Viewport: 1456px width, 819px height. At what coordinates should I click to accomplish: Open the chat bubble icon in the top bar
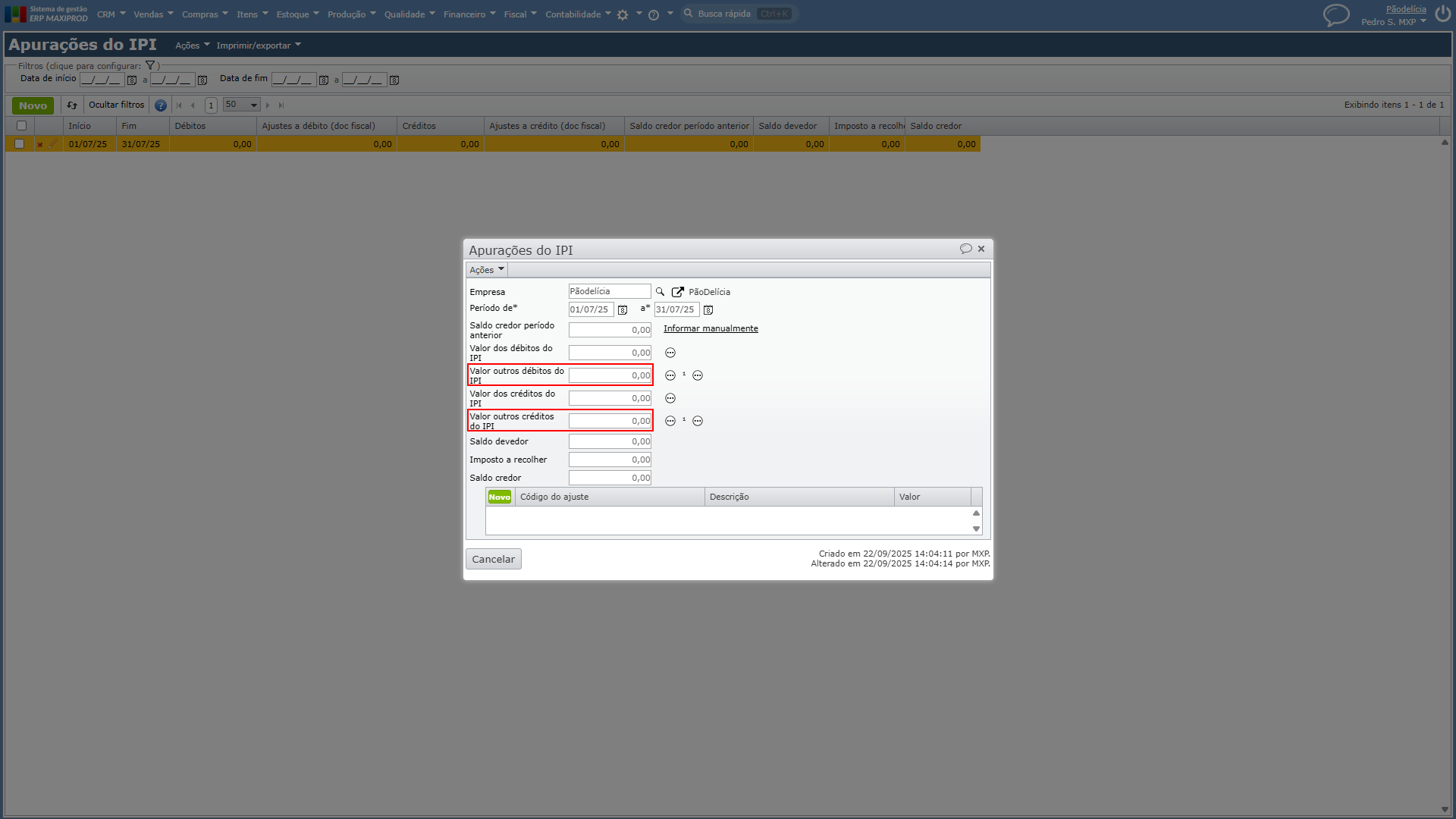click(1336, 15)
